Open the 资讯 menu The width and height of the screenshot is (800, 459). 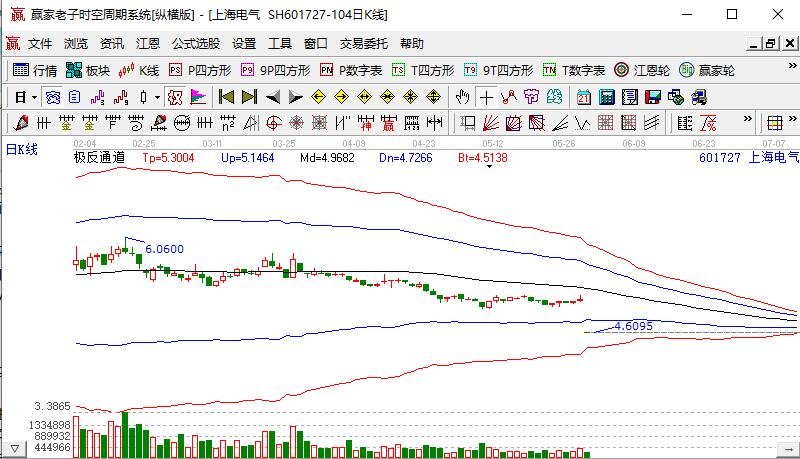[112, 44]
